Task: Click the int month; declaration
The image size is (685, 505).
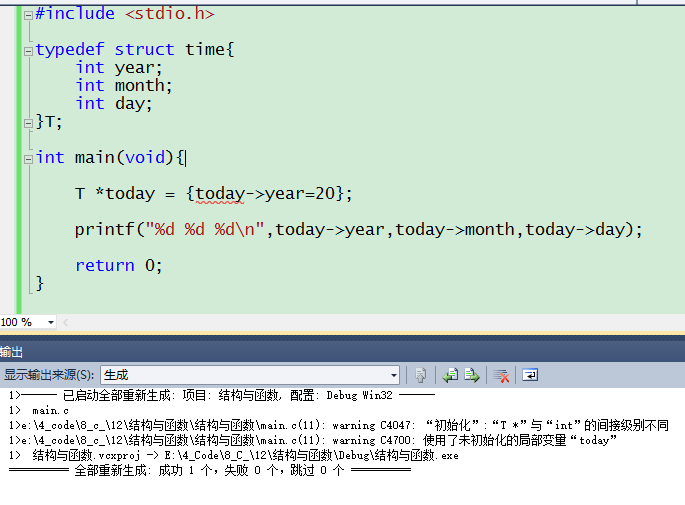Action: click(124, 86)
